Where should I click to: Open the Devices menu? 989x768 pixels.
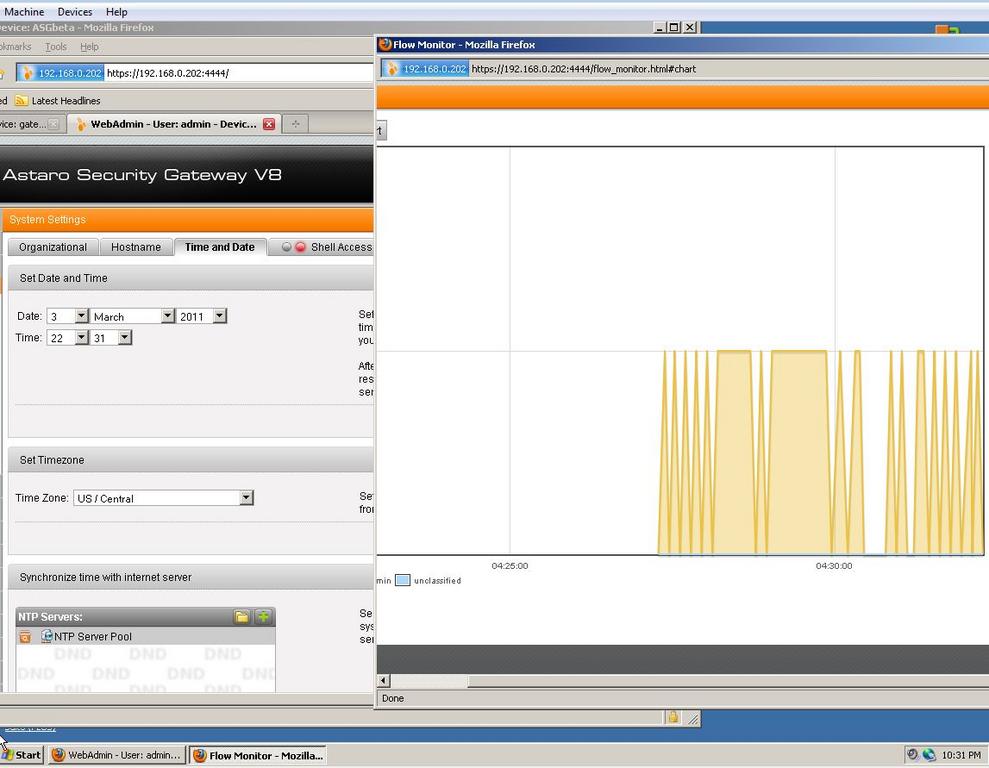(75, 12)
